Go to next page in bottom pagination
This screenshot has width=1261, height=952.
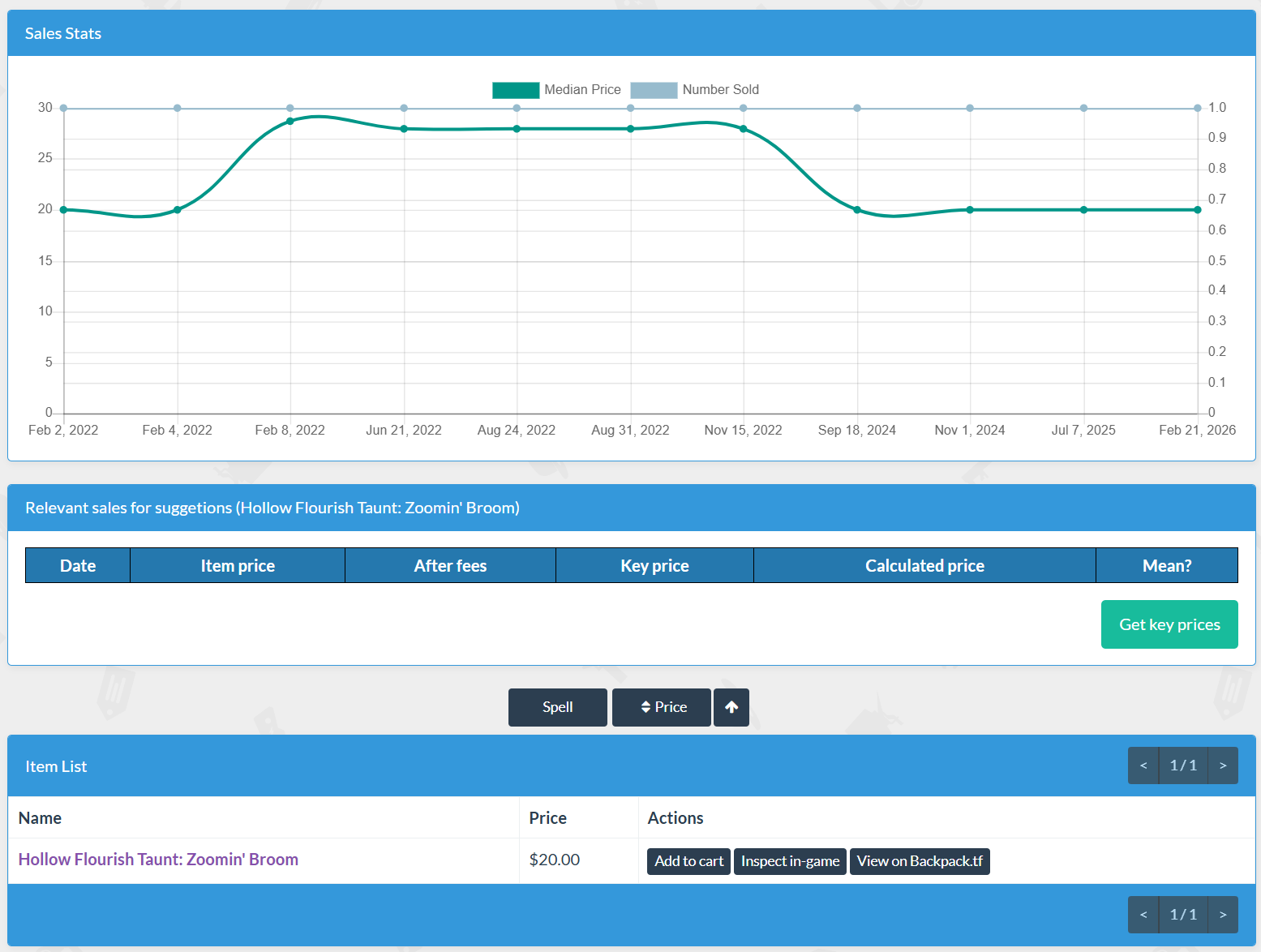pyautogui.click(x=1223, y=915)
